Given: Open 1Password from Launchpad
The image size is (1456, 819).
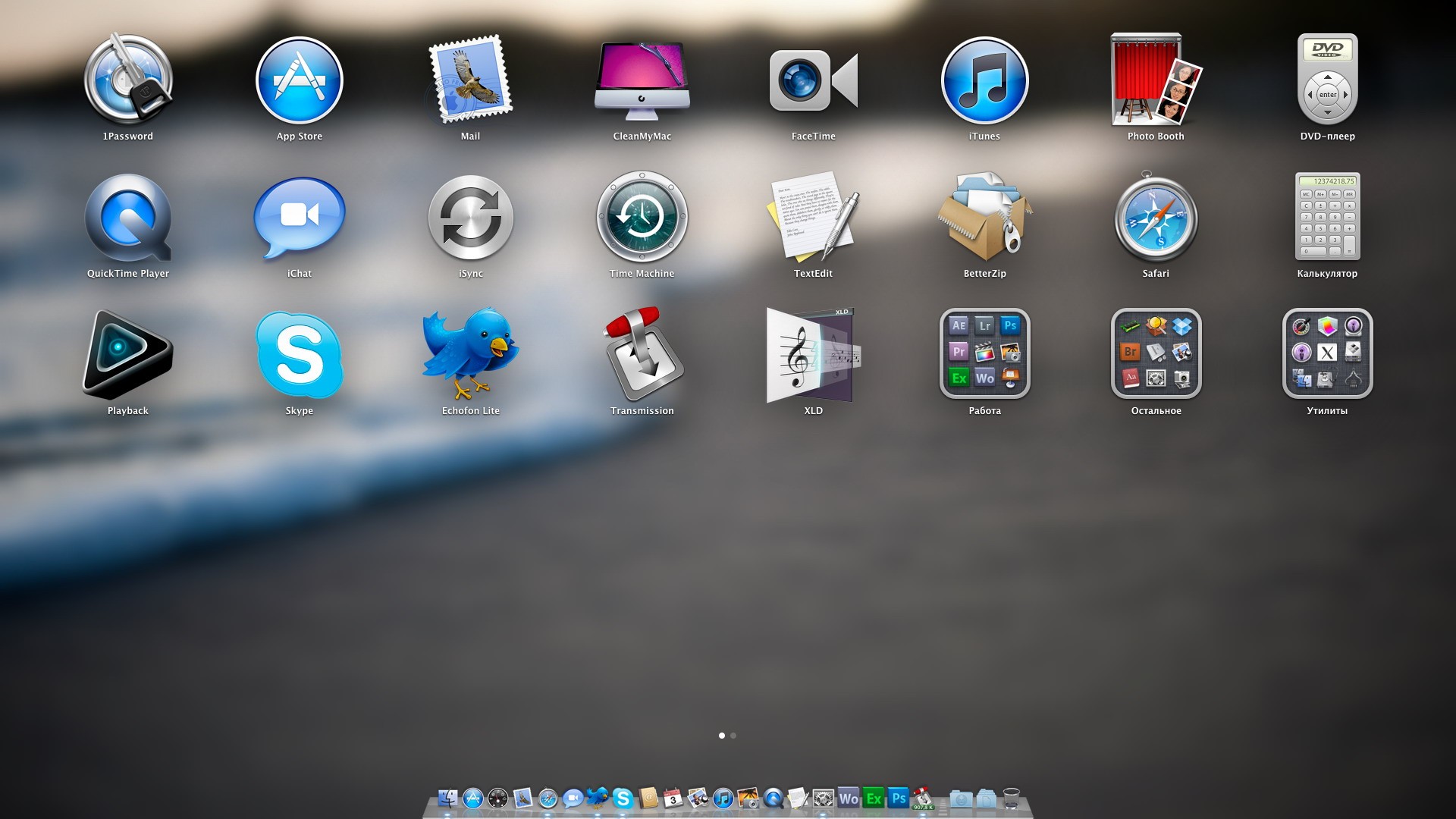Looking at the screenshot, I should [x=128, y=80].
